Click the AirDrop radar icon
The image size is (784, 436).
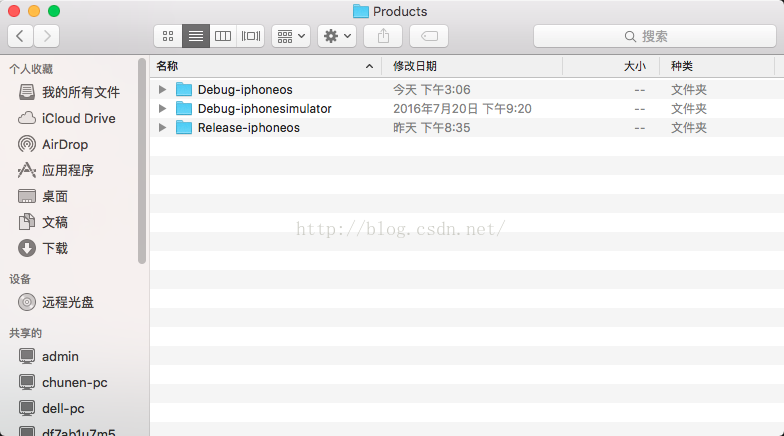tap(27, 144)
